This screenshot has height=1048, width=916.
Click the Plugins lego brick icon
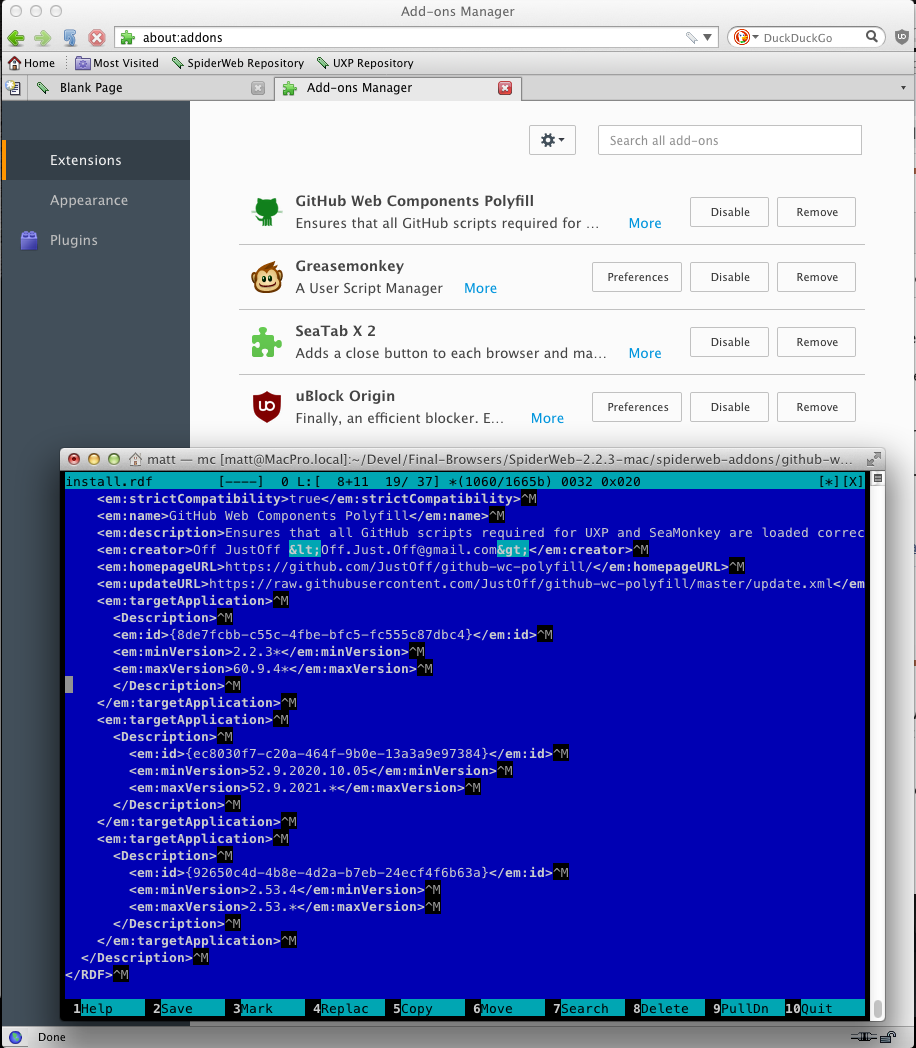pos(29,240)
